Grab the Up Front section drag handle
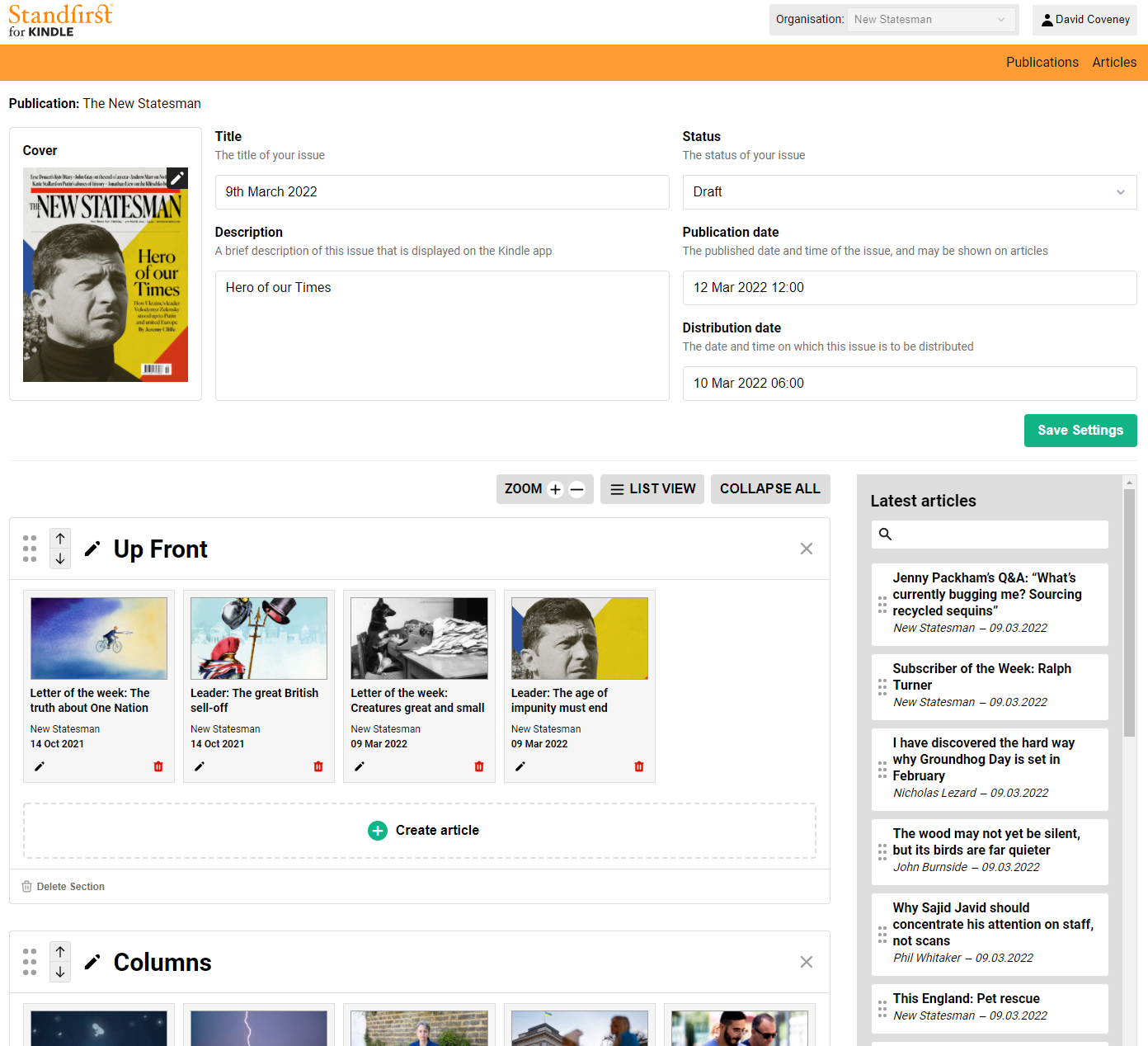 [30, 549]
